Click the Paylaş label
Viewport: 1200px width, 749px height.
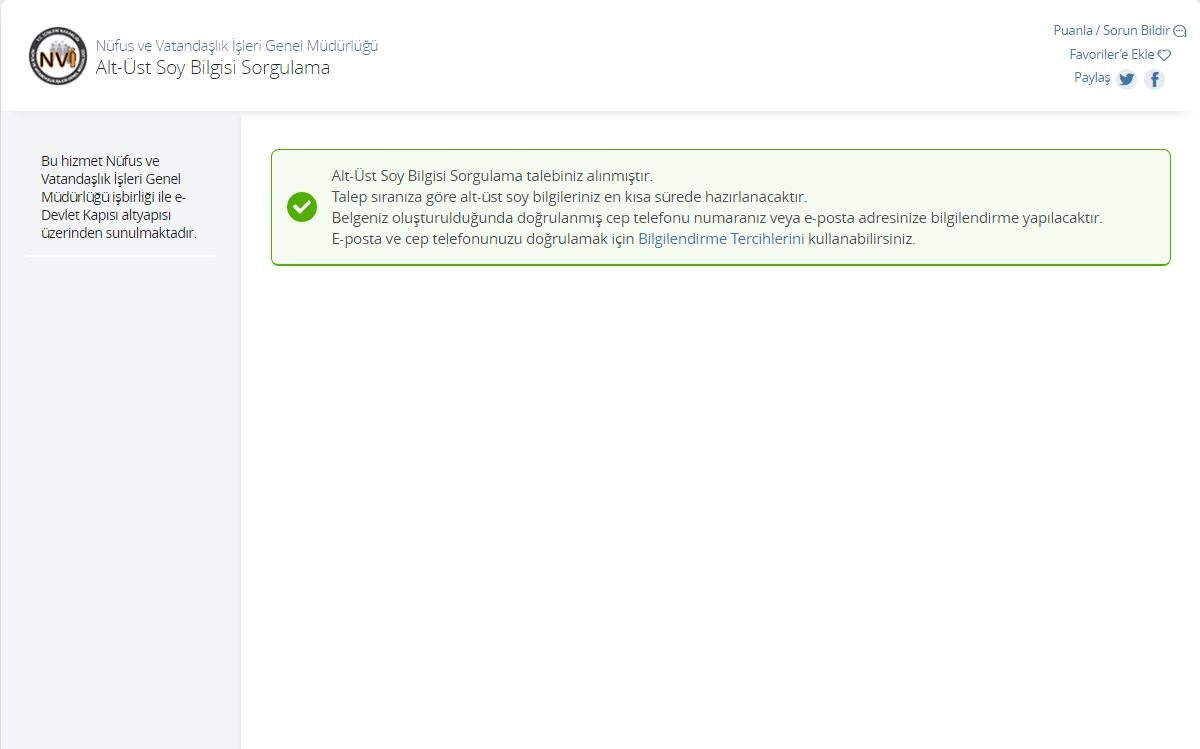[x=1091, y=78]
